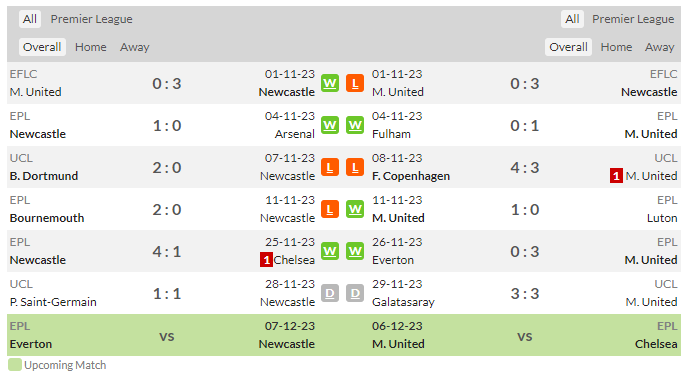Click Newcastle's green W badge for 01-11-23
Screen dimensions: 685x387
tap(330, 83)
